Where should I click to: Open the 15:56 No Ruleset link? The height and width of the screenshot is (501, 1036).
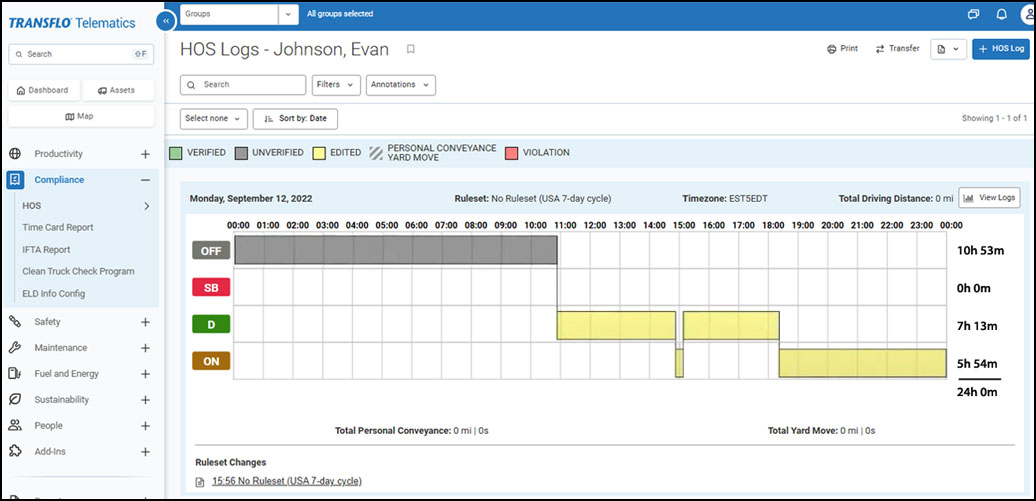pos(286,481)
